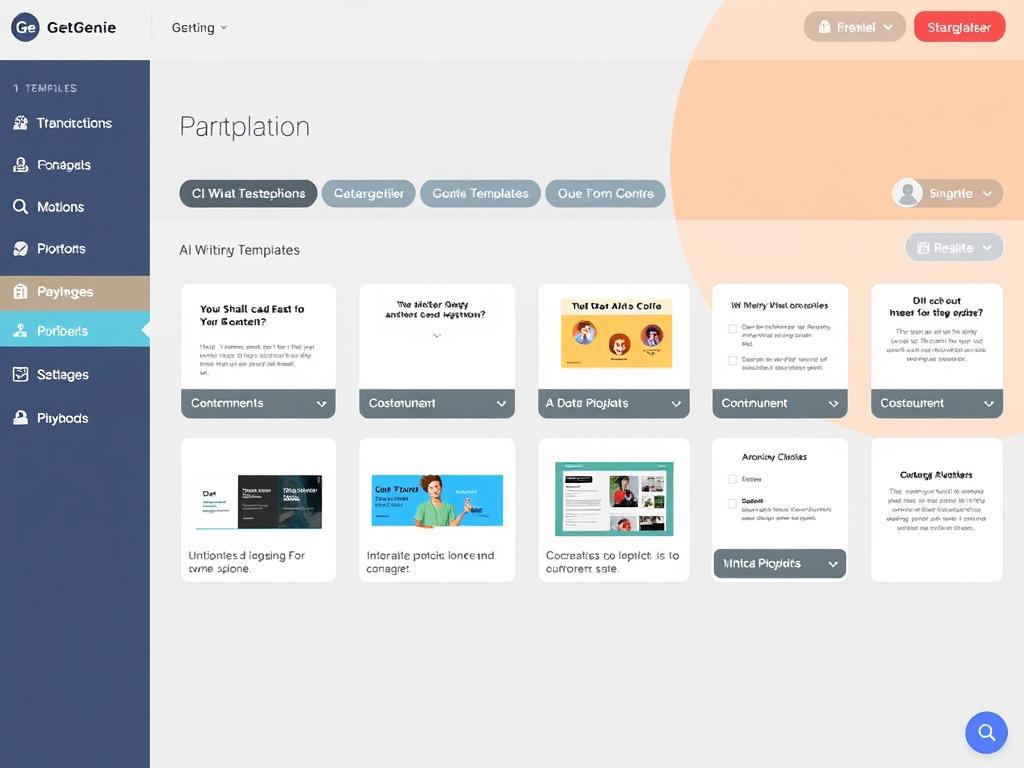
Task: Click the Motions magnifier icon in sidebar
Action: pyautogui.click(x=20, y=207)
